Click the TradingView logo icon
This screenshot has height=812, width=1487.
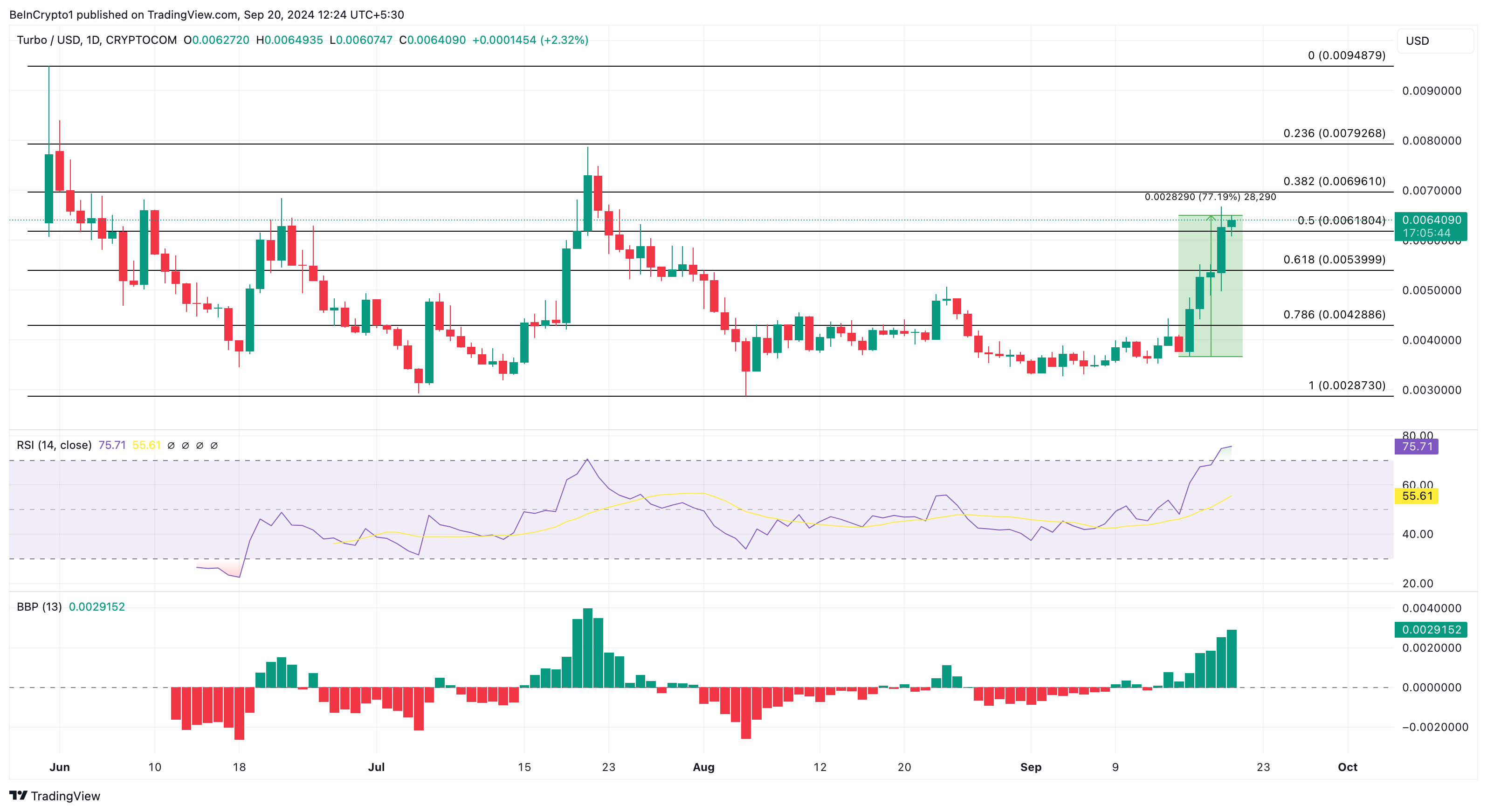18,795
